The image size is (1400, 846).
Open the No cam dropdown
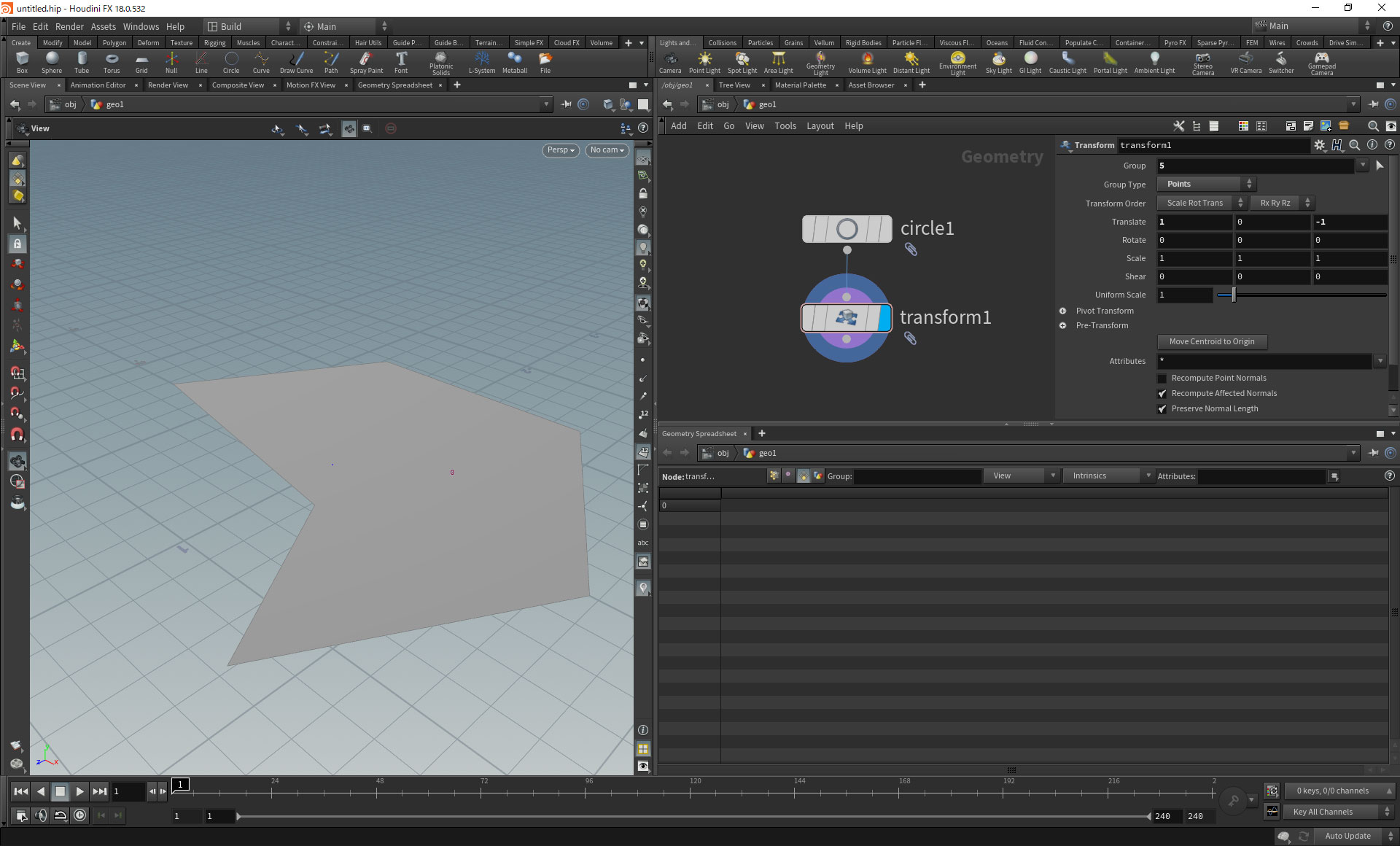(607, 150)
